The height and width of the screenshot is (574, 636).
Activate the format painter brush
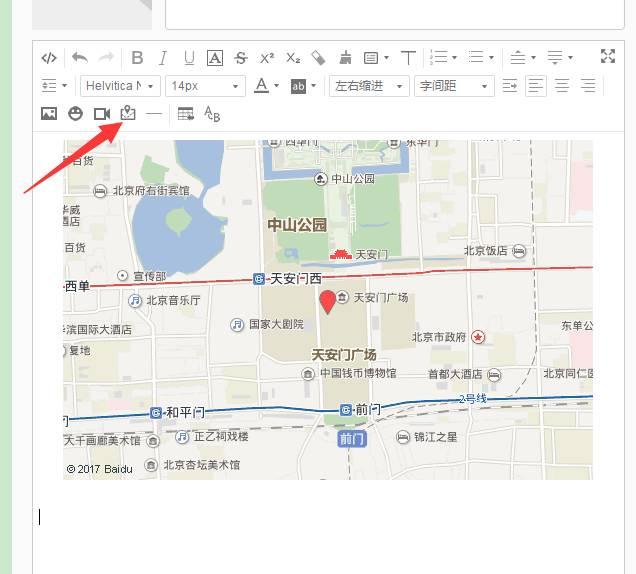(345, 58)
